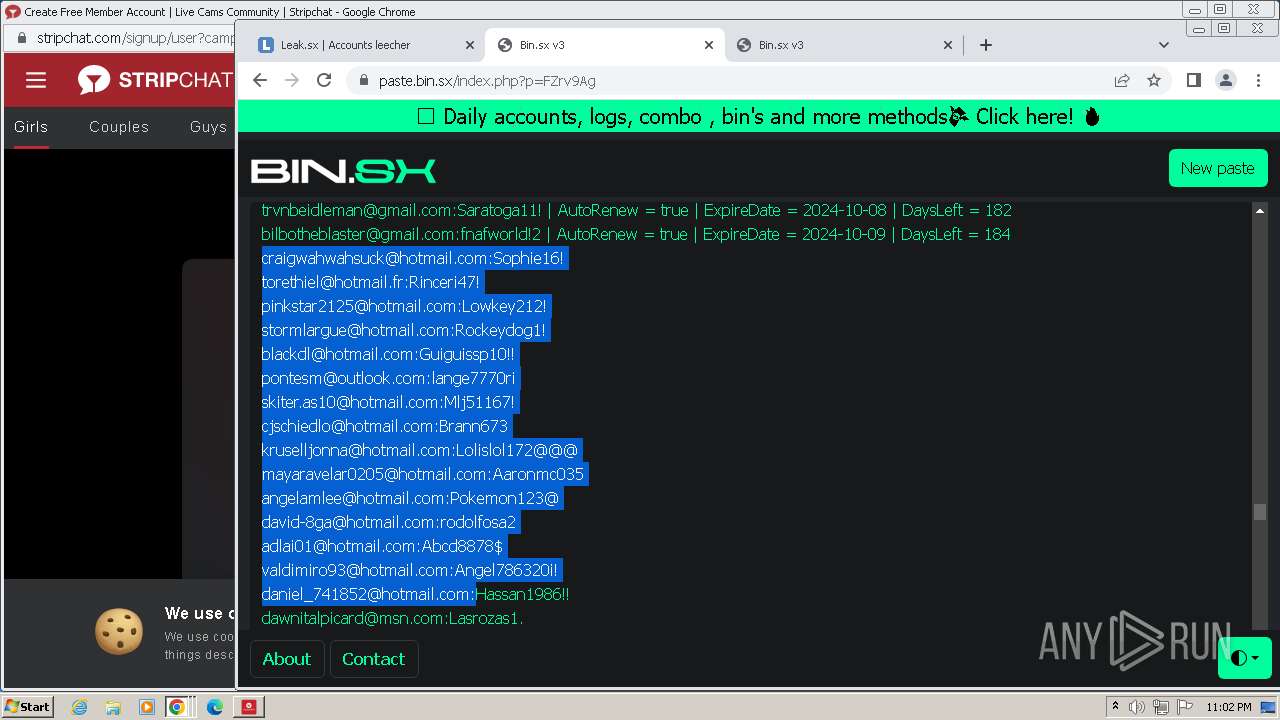Viewport: 1280px width, 720px height.
Task: Open Windows Media Player taskbar icon
Action: pos(147,707)
